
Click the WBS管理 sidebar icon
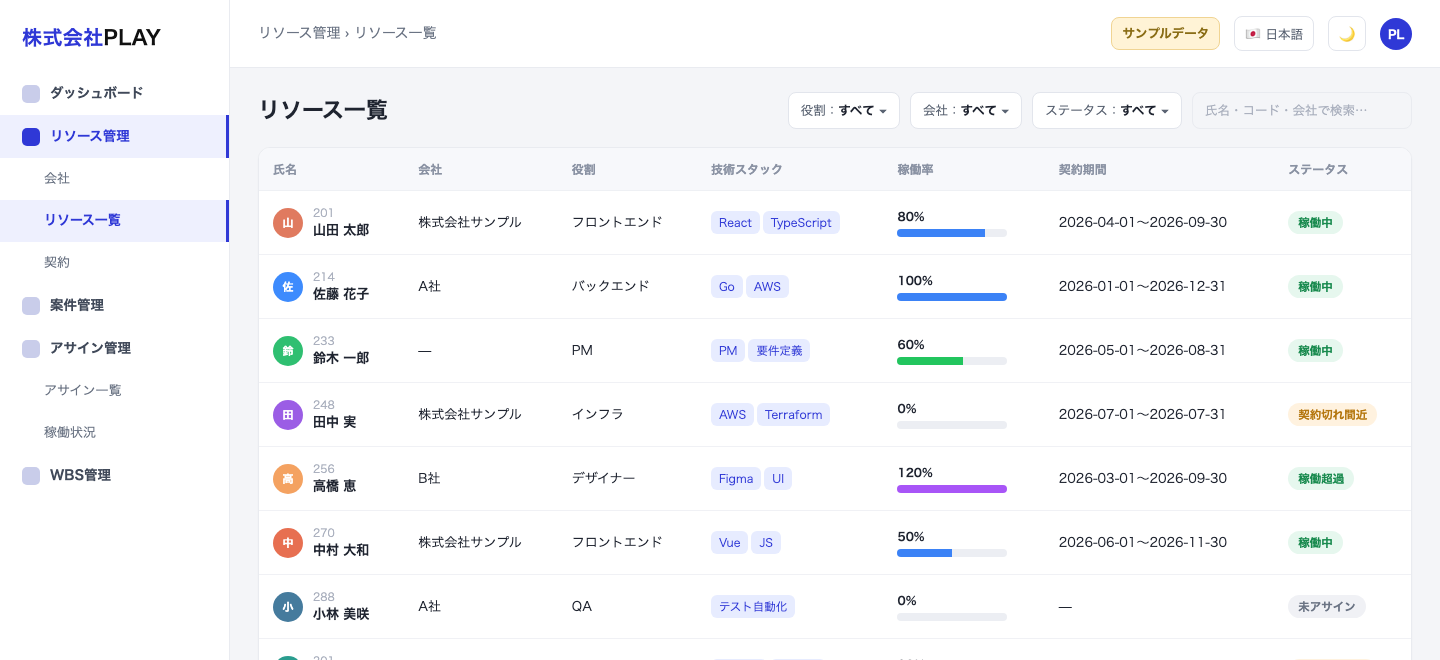coord(31,476)
